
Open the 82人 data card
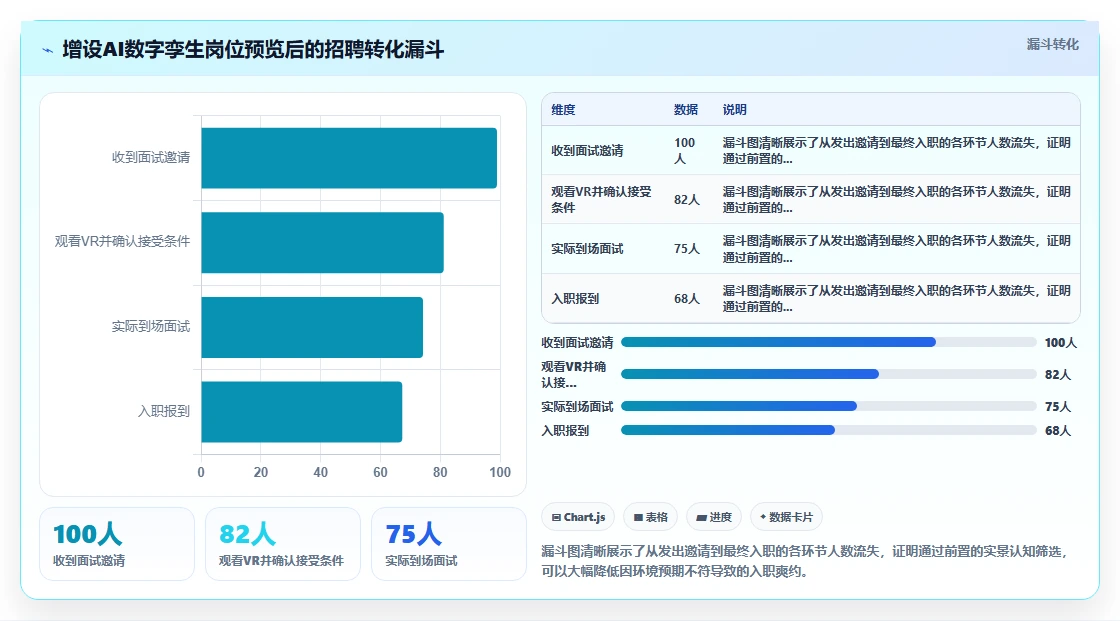tap(283, 544)
